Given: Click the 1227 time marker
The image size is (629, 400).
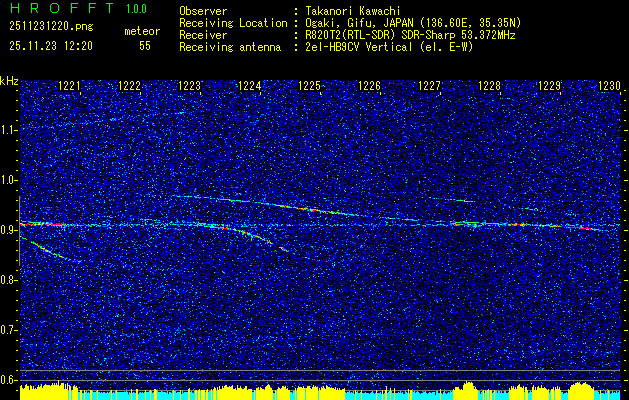Looking at the screenshot, I should pyautogui.click(x=429, y=86).
